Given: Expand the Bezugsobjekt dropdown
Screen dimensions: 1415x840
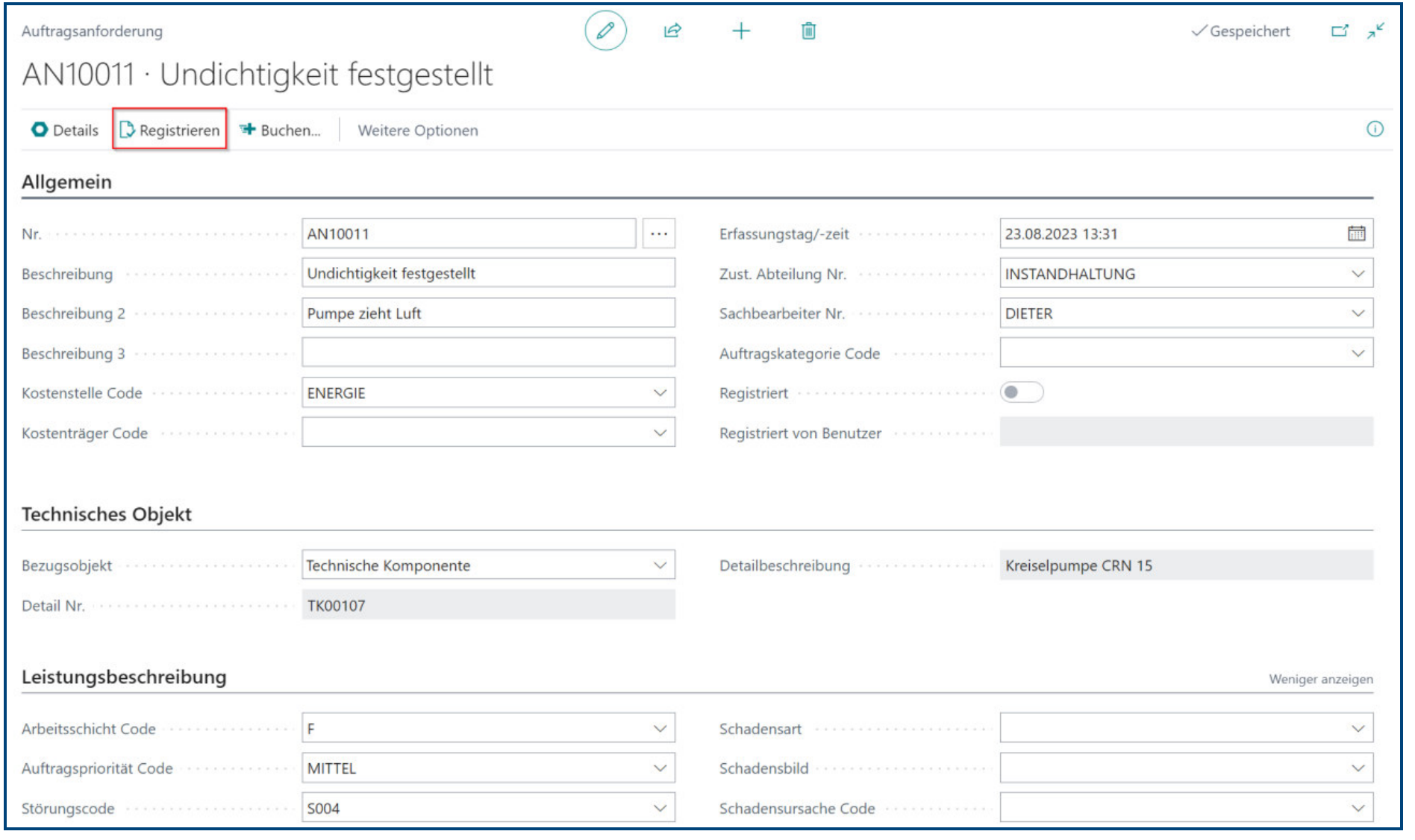Looking at the screenshot, I should (660, 565).
